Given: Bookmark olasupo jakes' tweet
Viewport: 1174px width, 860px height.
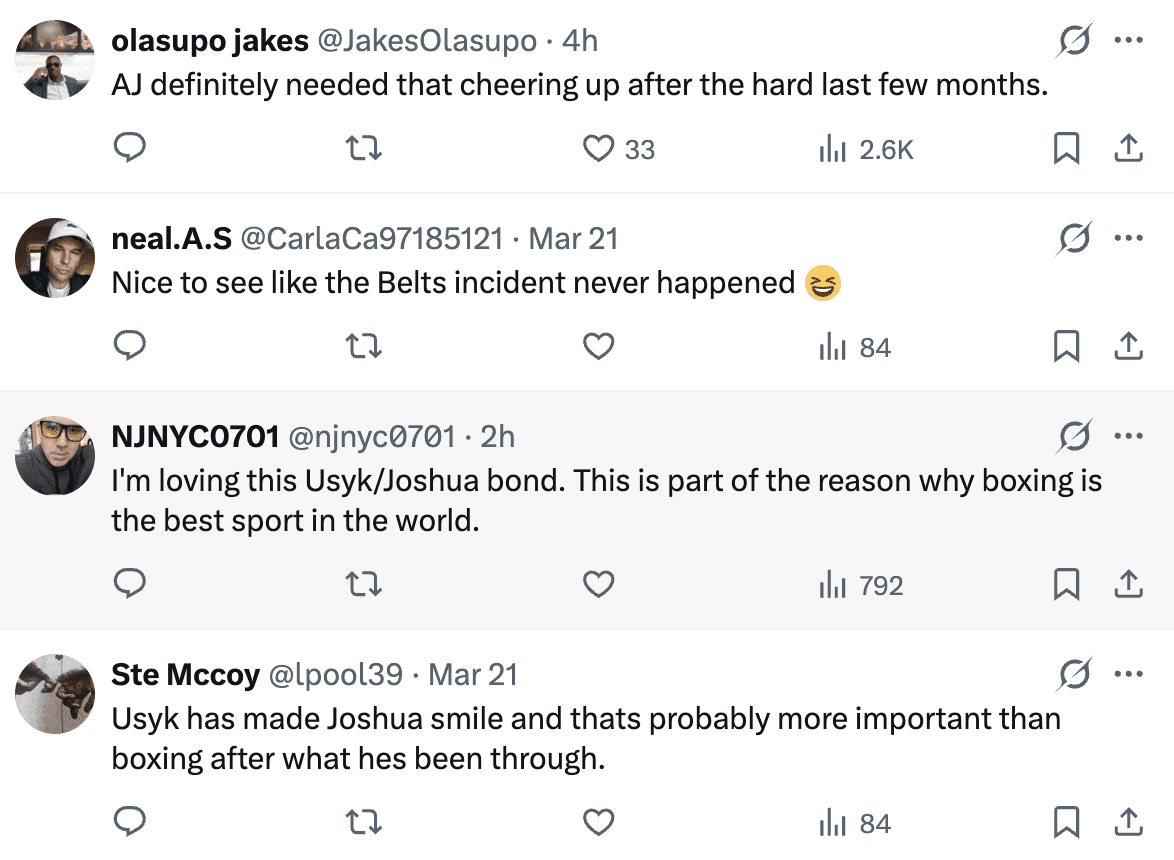Looking at the screenshot, I should (1066, 149).
